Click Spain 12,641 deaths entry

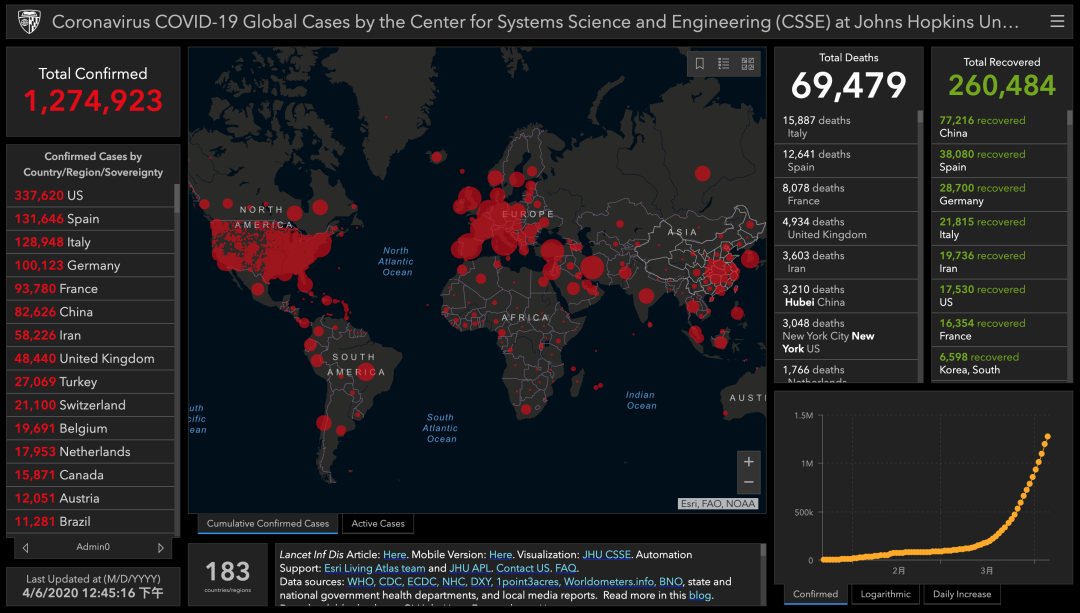pyautogui.click(x=846, y=160)
